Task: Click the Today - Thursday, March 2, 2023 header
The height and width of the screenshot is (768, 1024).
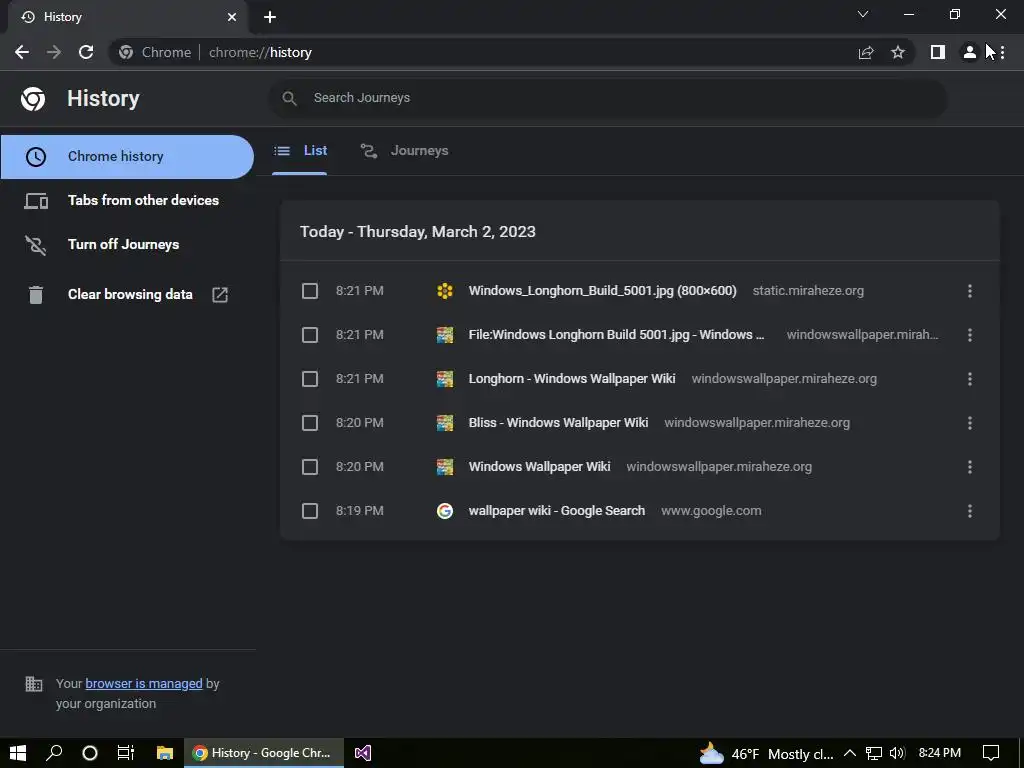Action: click(x=417, y=232)
